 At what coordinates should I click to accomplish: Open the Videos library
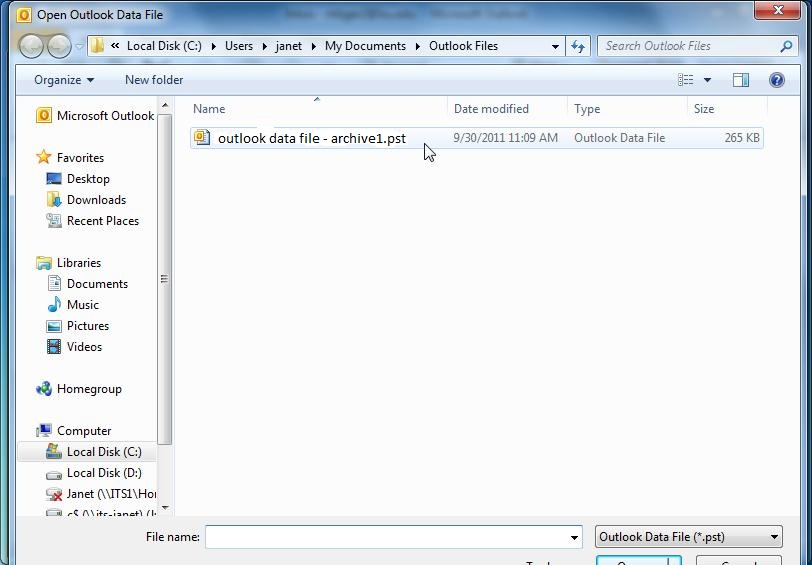84,346
